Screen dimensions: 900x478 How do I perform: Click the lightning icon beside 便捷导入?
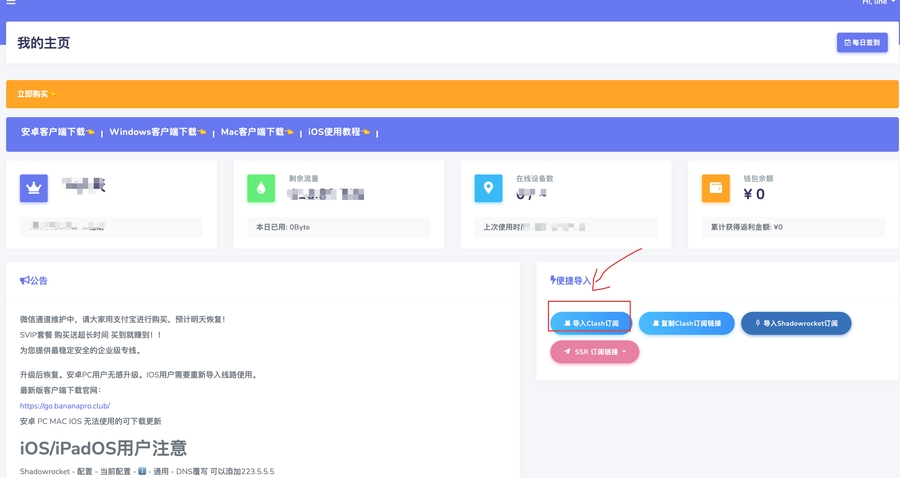click(553, 281)
